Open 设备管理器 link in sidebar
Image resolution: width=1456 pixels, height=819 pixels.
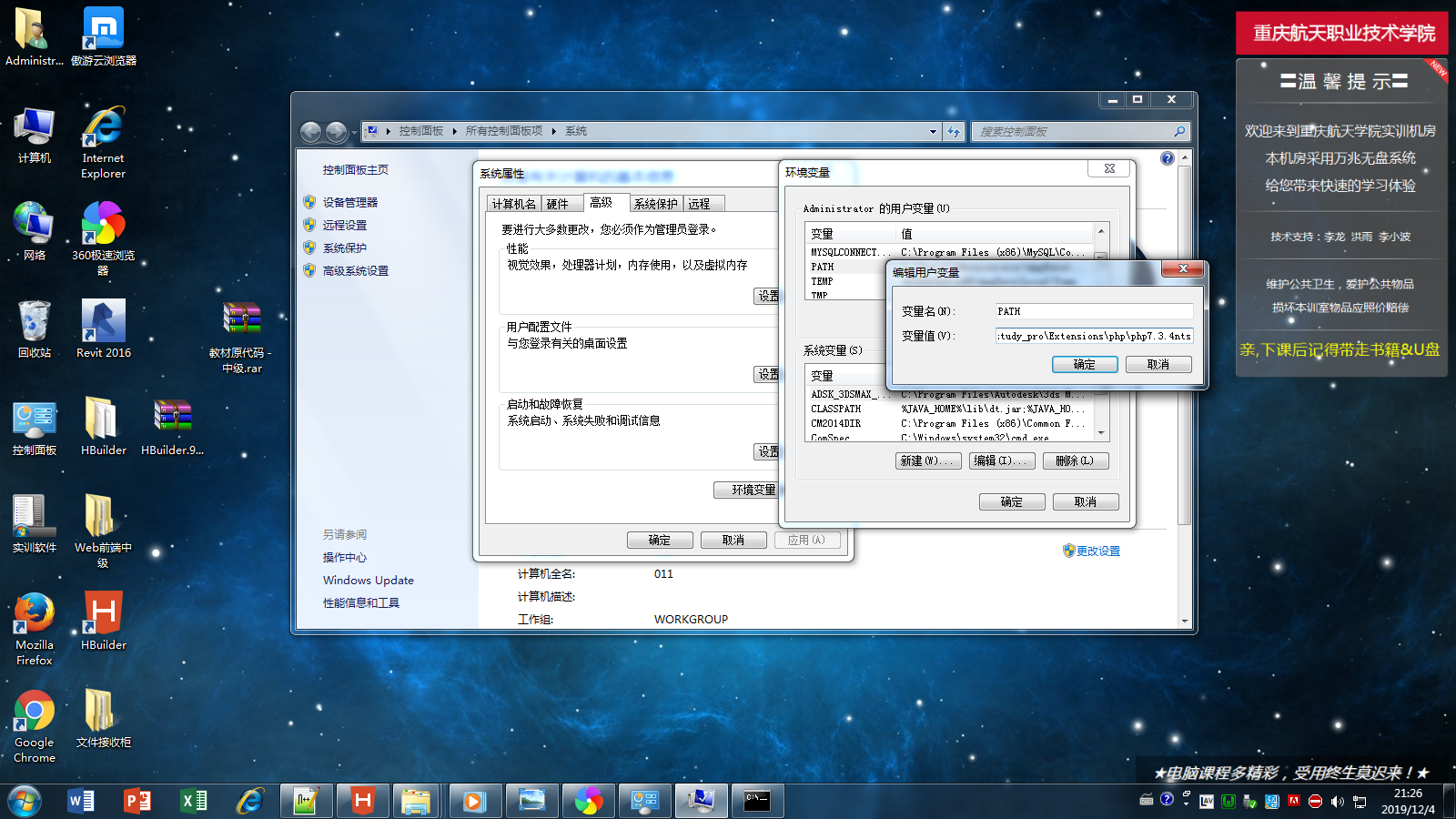tap(350, 203)
